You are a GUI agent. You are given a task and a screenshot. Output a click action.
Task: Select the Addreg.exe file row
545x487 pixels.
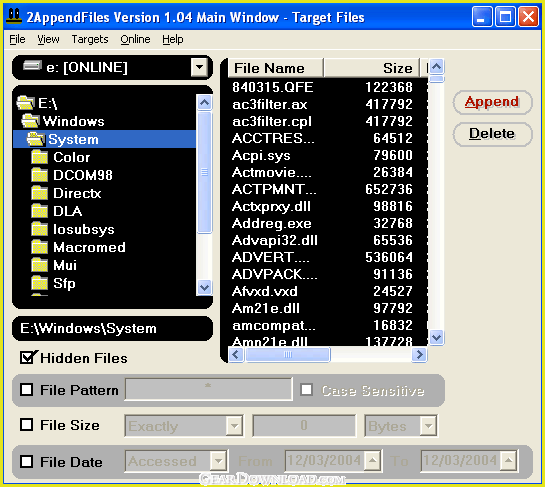click(323, 223)
